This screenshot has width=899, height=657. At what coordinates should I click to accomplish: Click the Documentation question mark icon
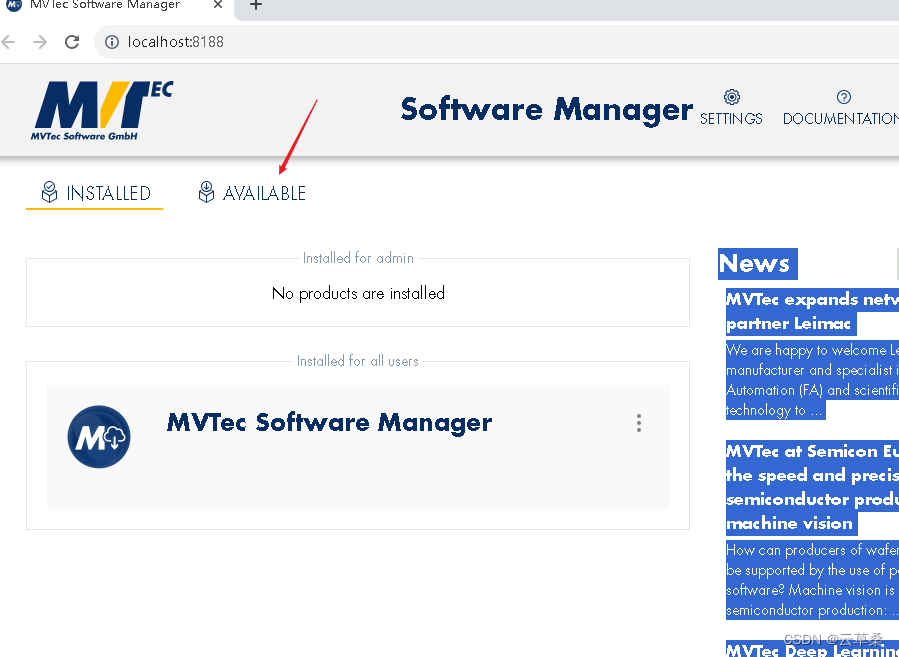point(843,97)
